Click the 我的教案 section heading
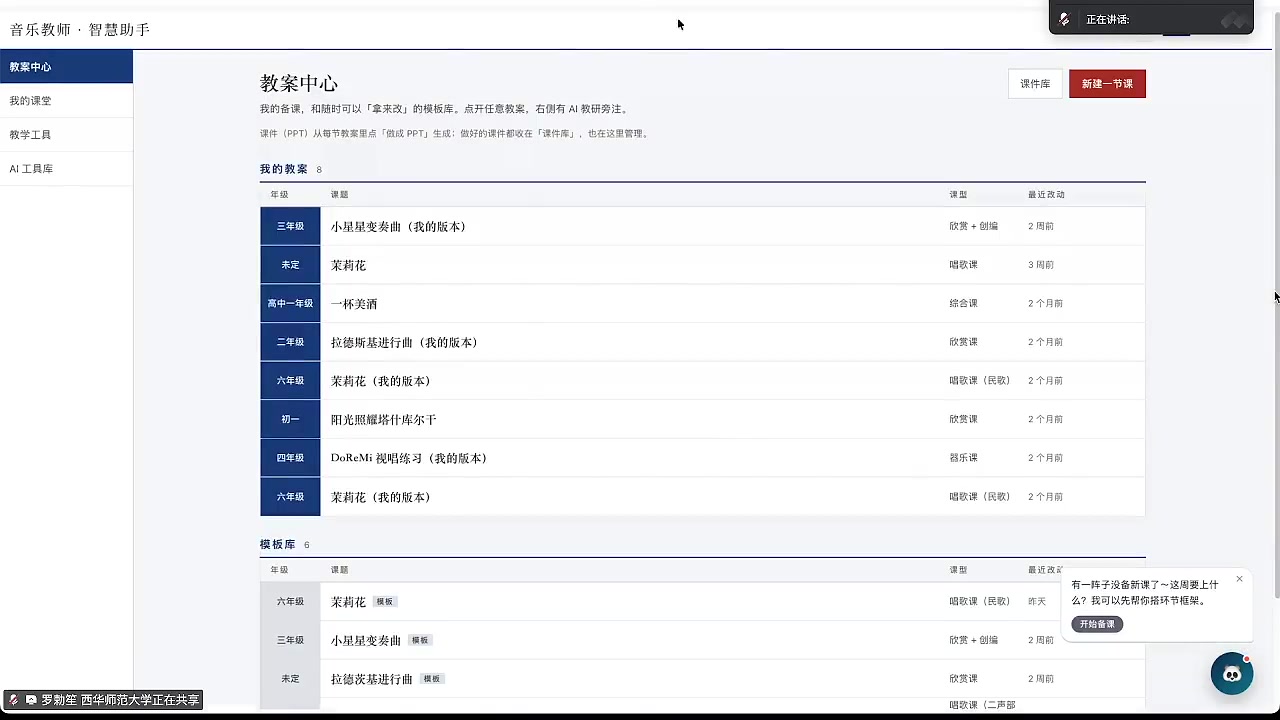This screenshot has height=720, width=1280. point(284,169)
